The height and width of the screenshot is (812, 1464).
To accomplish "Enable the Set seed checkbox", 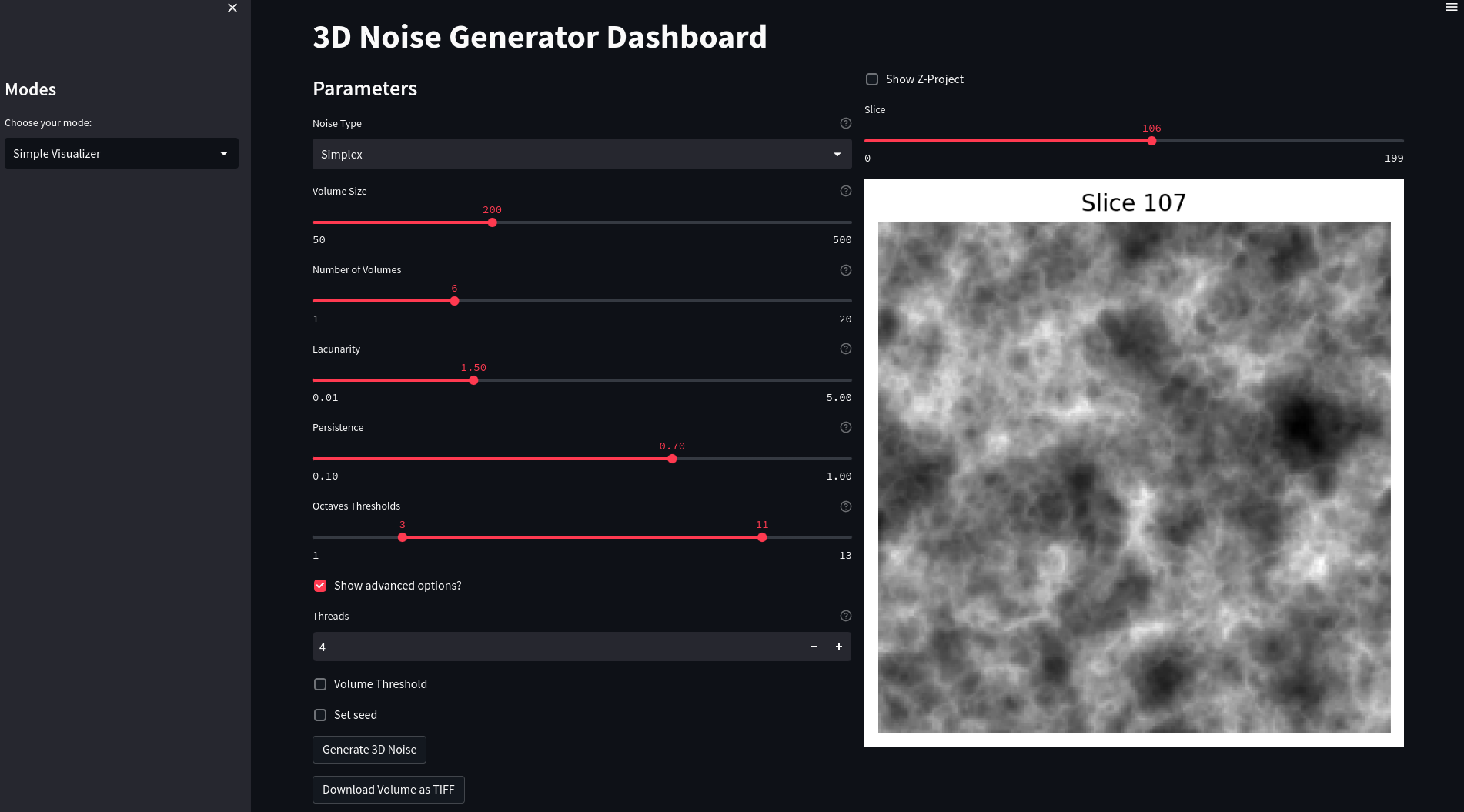I will pos(320,715).
